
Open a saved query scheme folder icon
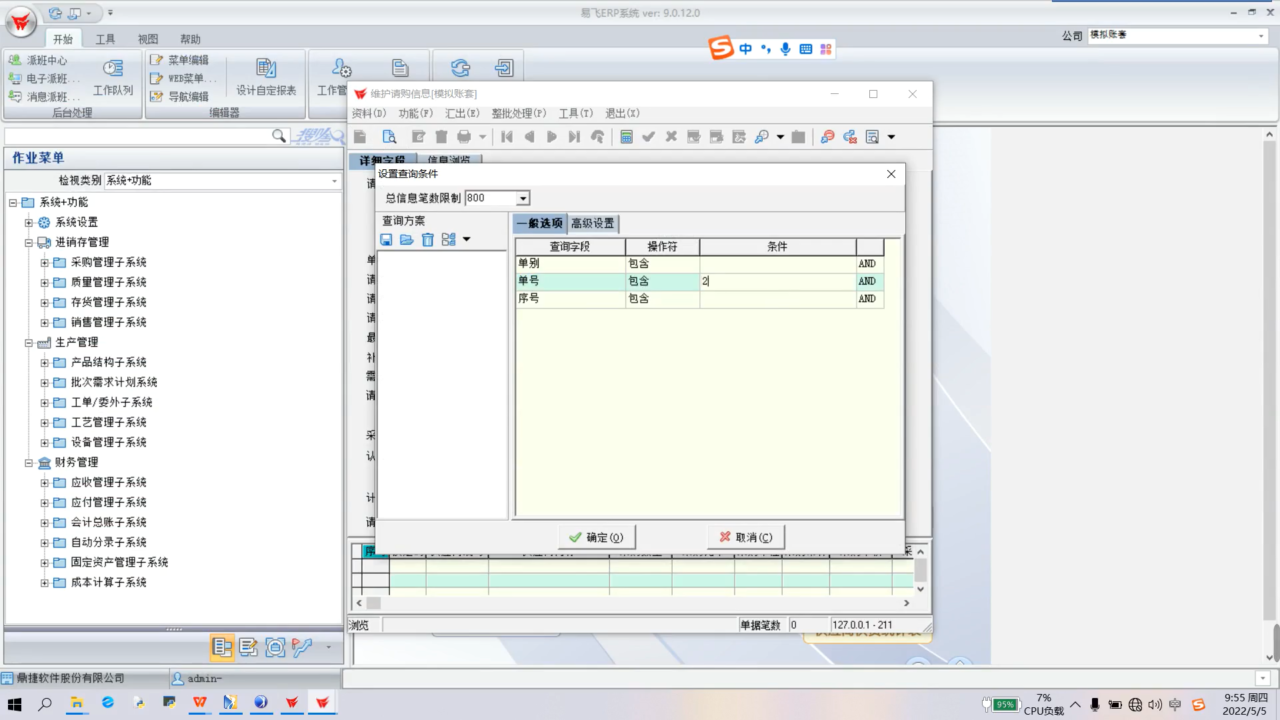pos(406,240)
